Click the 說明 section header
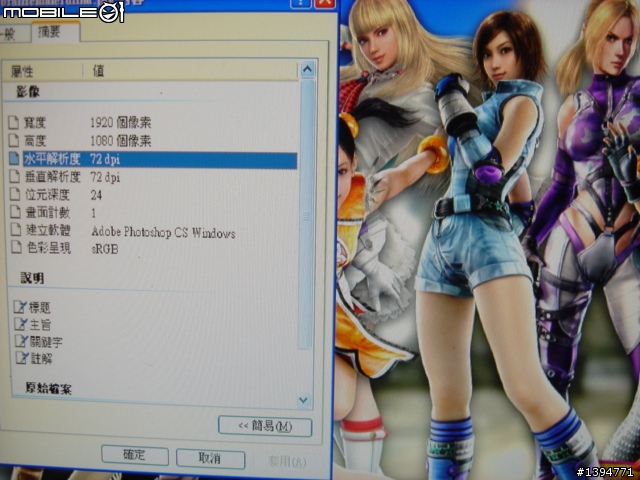The height and width of the screenshot is (480, 640). tap(32, 278)
